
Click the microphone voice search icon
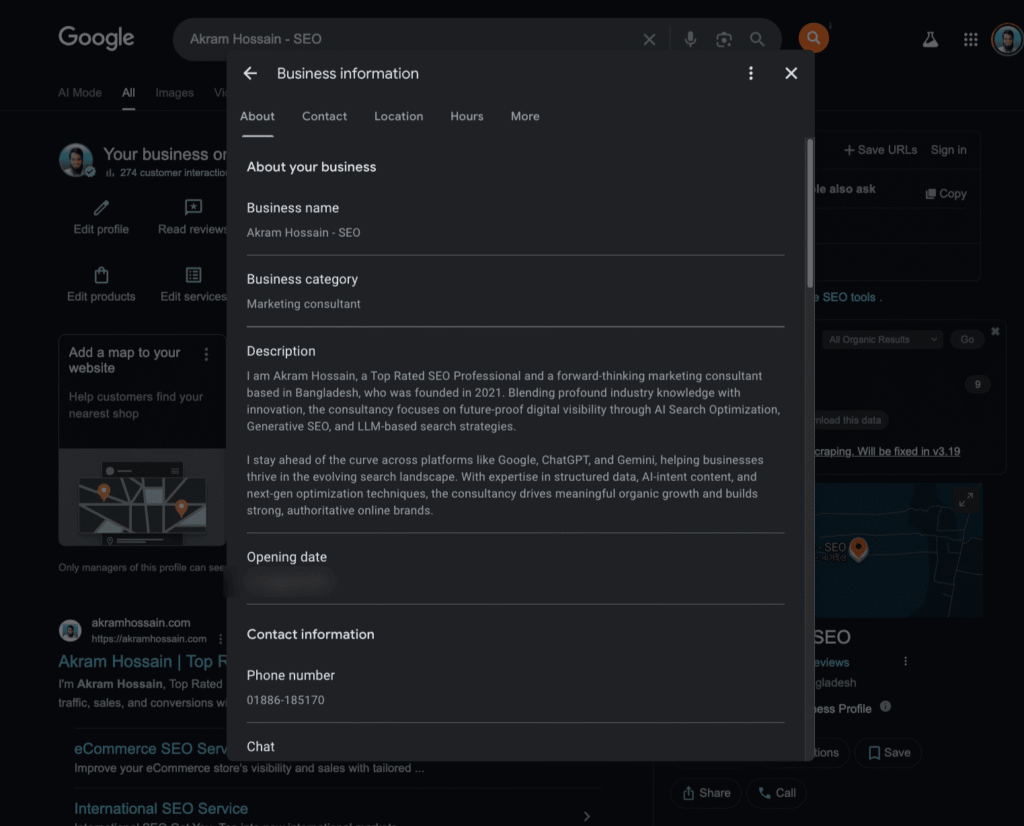pyautogui.click(x=690, y=39)
